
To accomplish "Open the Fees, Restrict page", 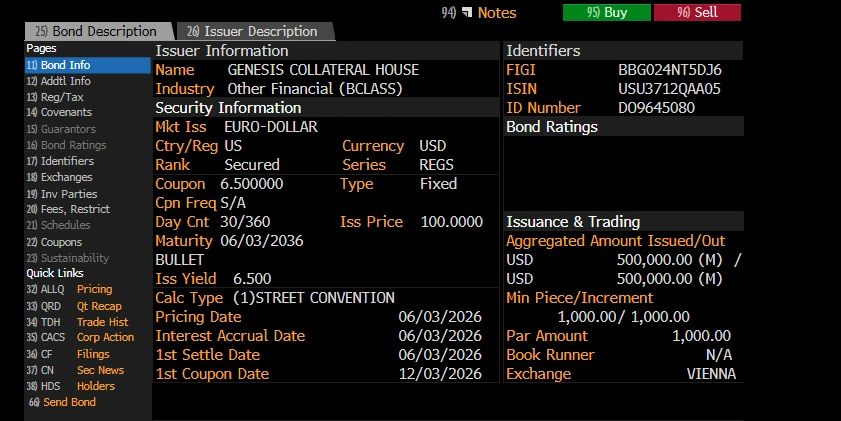I will (x=68, y=209).
